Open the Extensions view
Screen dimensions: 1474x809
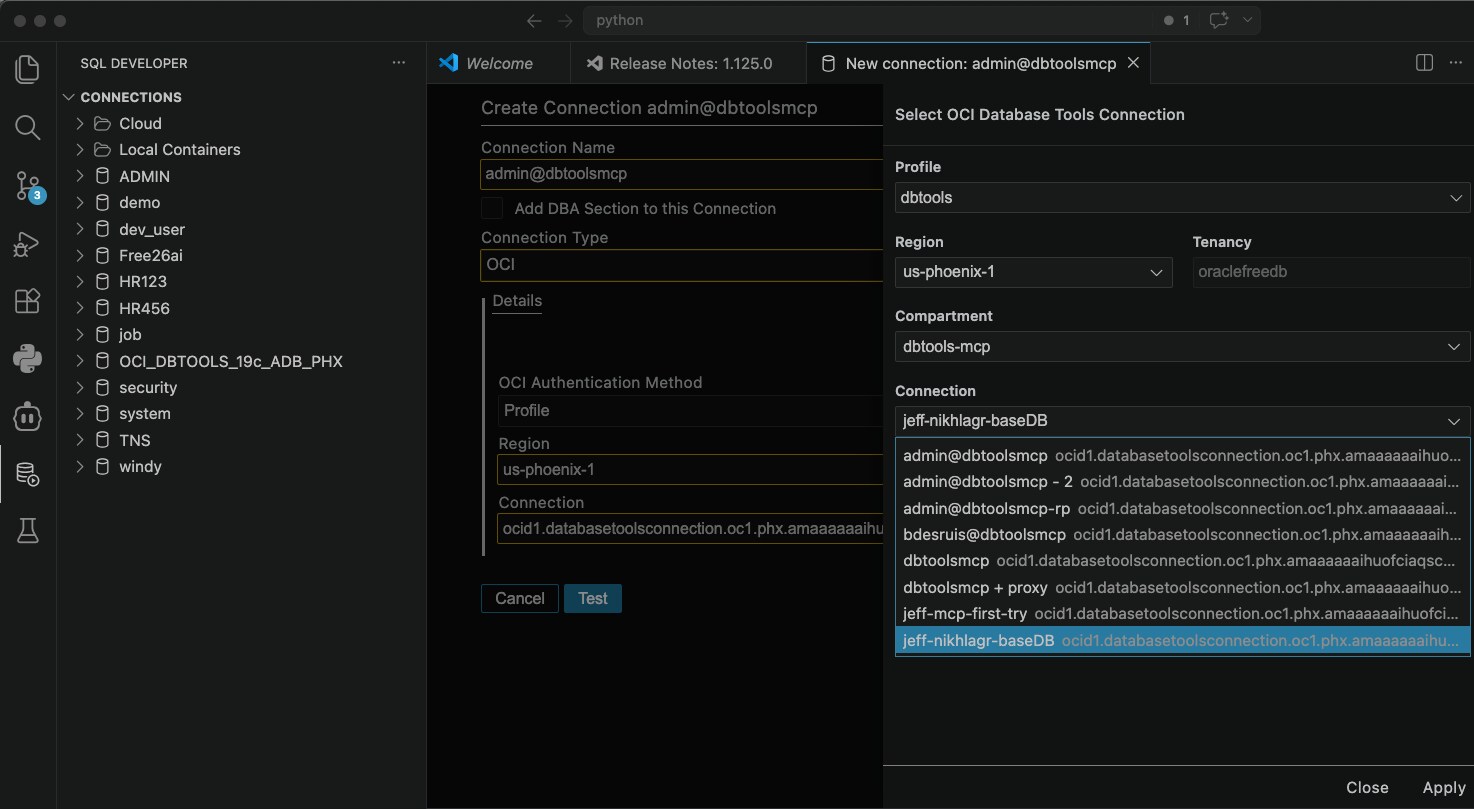pyautogui.click(x=28, y=301)
